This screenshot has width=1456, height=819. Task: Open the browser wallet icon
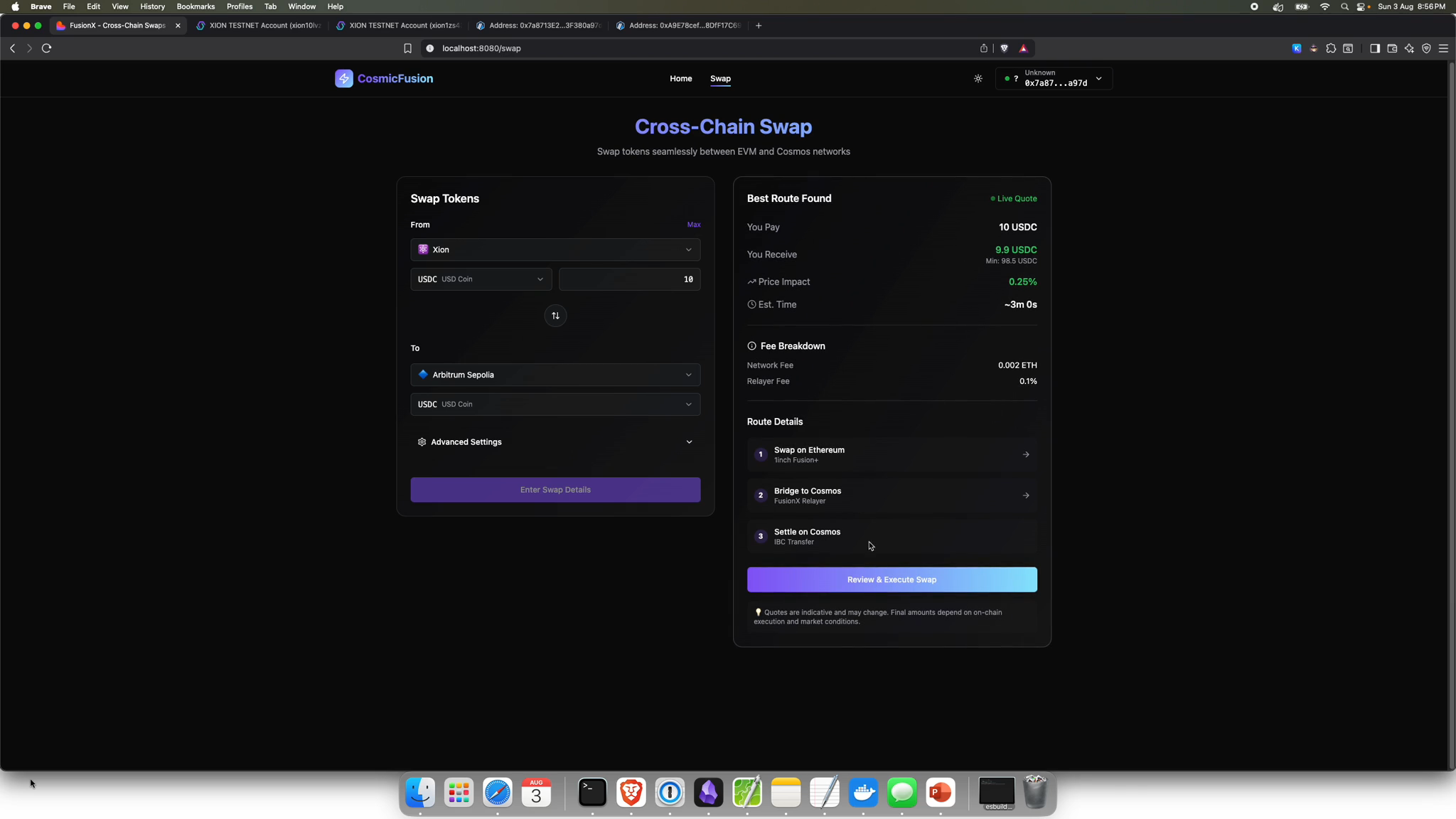(x=1391, y=48)
